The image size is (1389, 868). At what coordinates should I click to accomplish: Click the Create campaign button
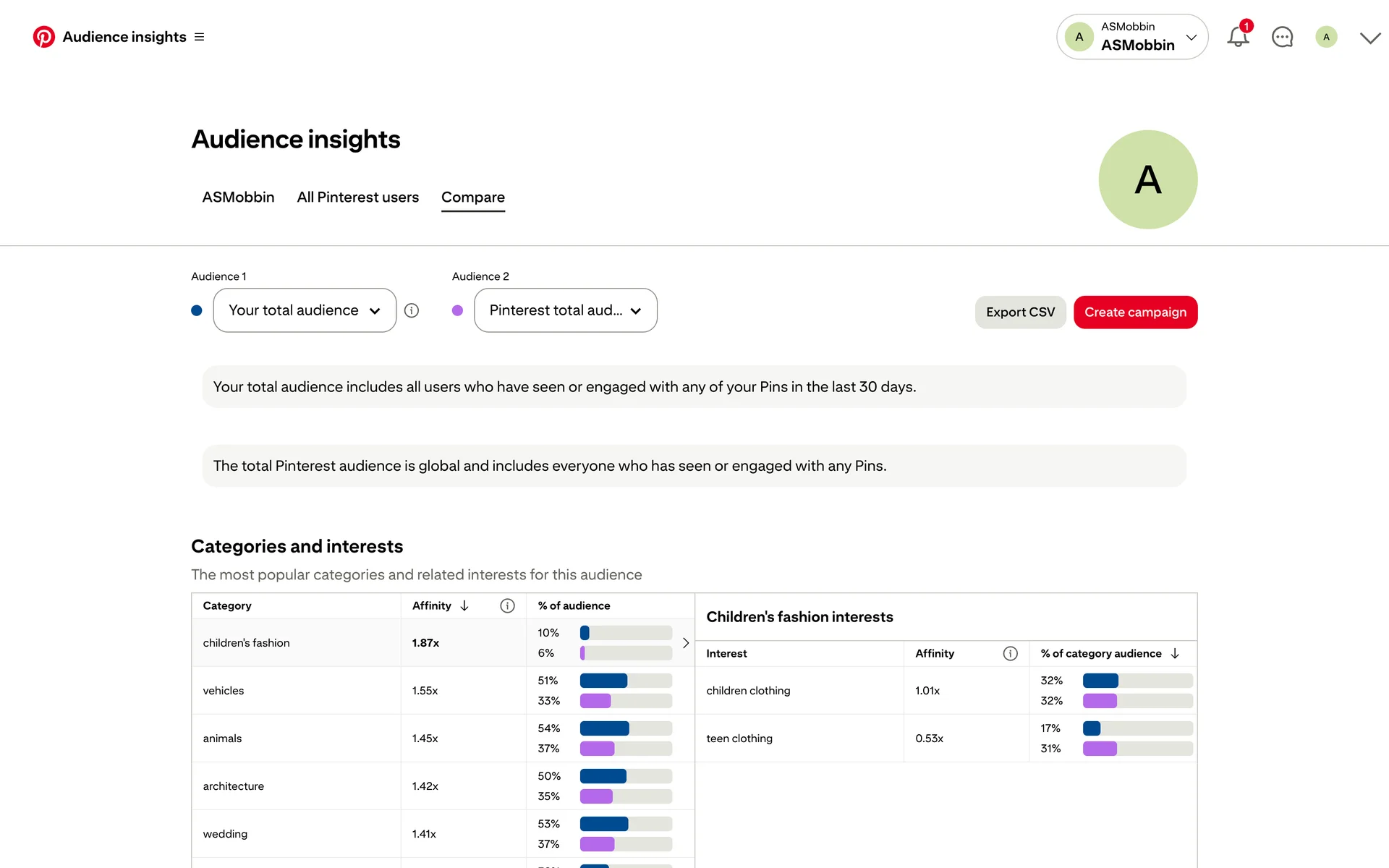tap(1135, 312)
